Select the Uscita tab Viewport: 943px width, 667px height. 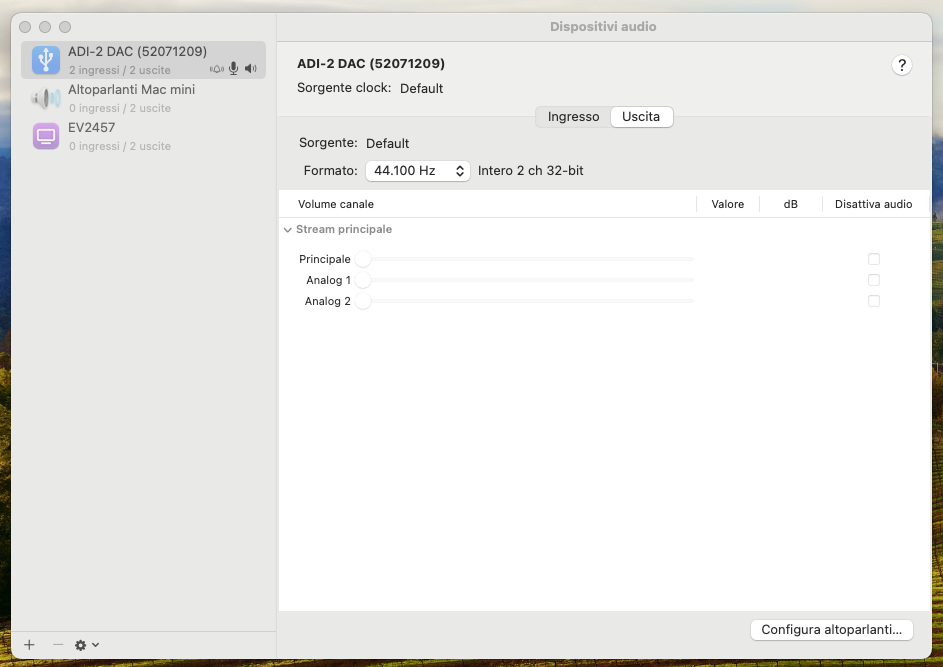click(x=641, y=117)
